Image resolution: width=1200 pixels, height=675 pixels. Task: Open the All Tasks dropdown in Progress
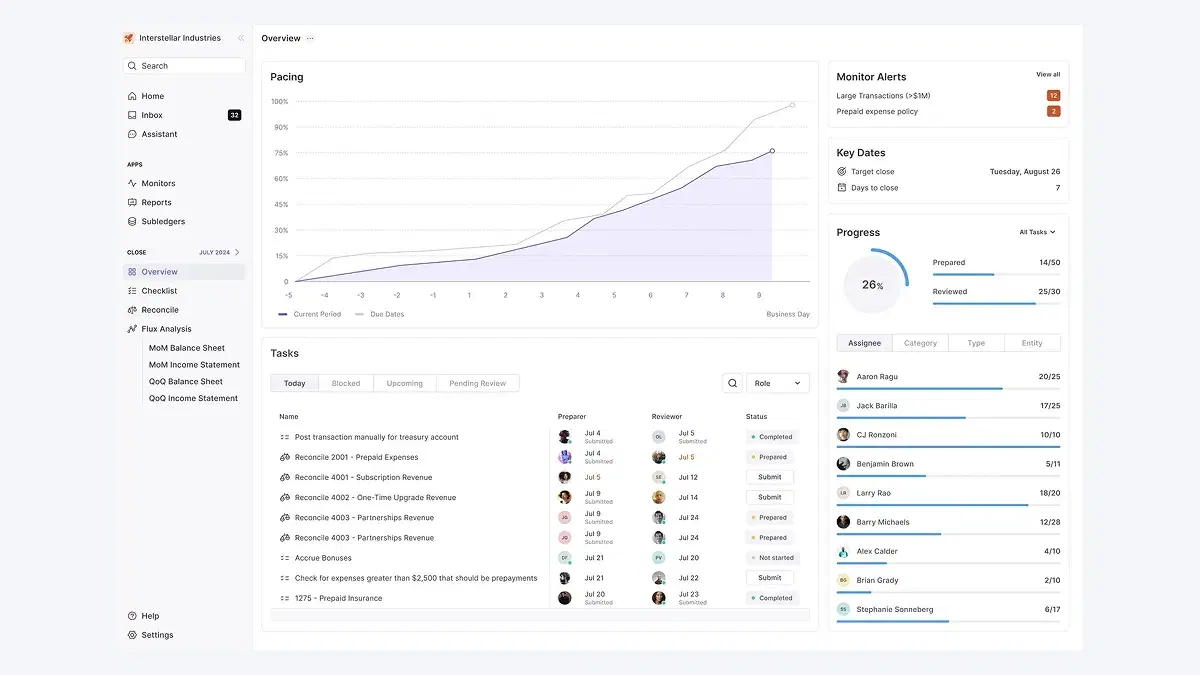pos(1037,232)
